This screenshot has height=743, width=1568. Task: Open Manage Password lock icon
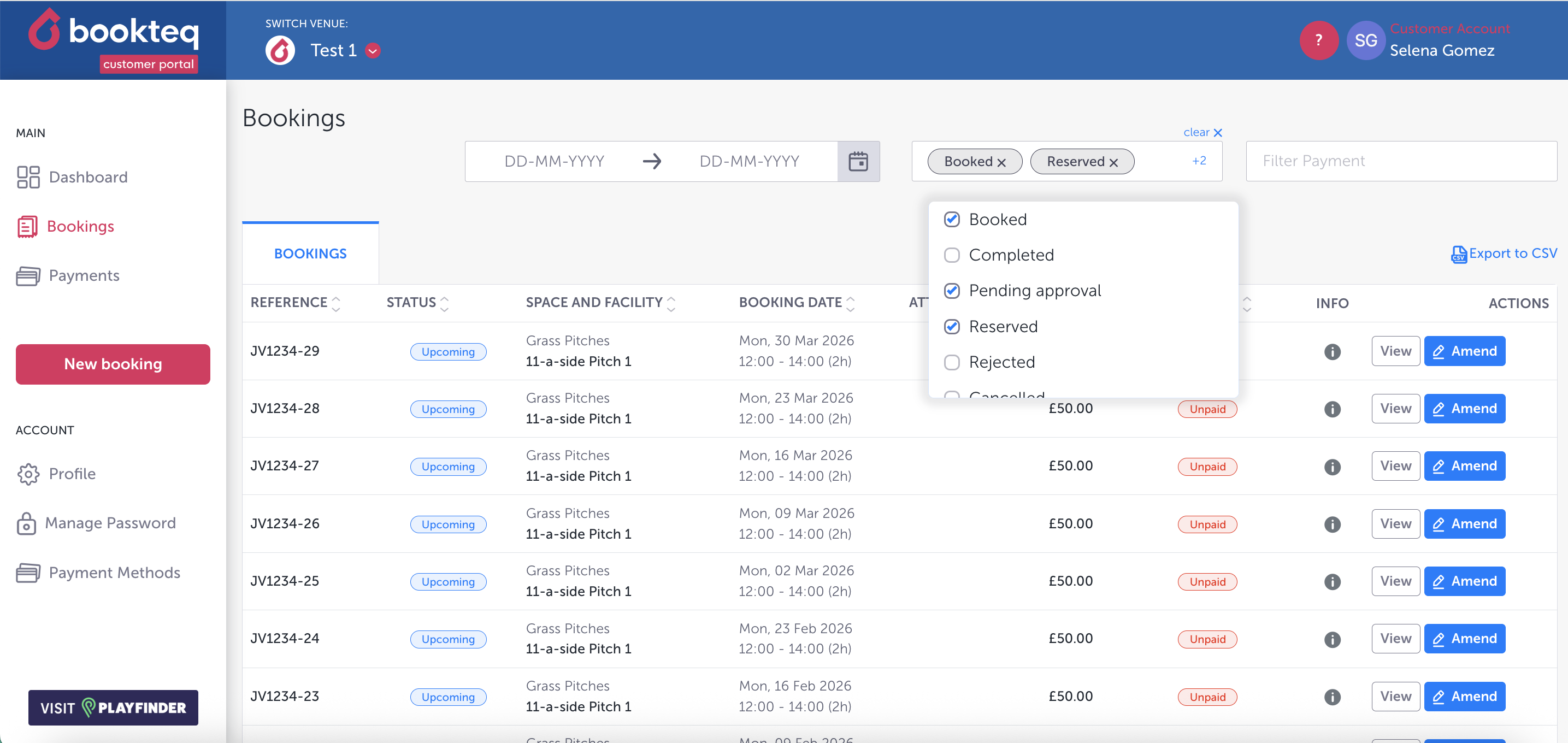click(26, 523)
